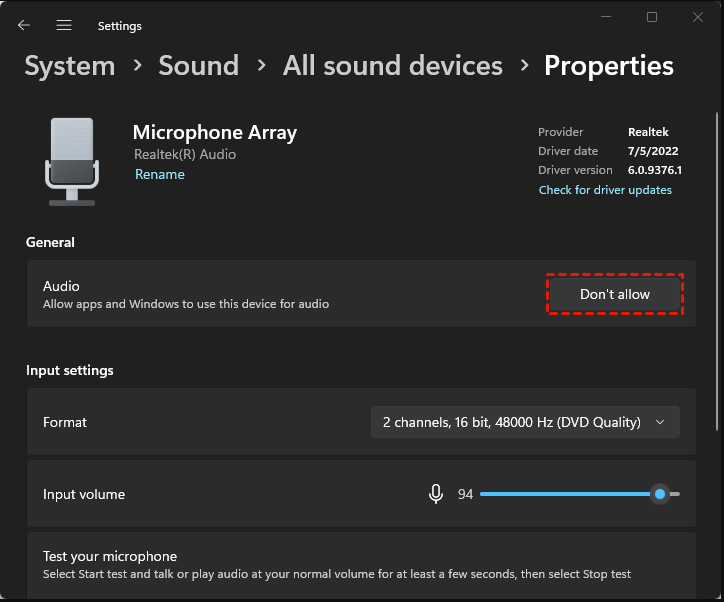The width and height of the screenshot is (724, 602).
Task: Go back using the back arrow
Action: click(x=24, y=25)
